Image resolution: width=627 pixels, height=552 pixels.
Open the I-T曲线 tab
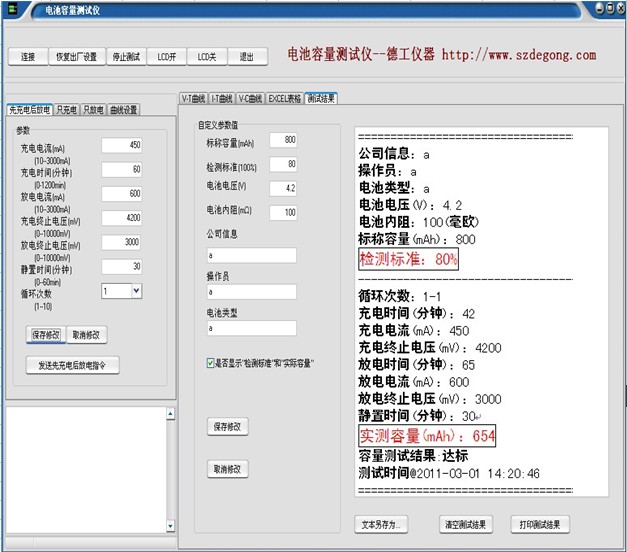tap(222, 98)
